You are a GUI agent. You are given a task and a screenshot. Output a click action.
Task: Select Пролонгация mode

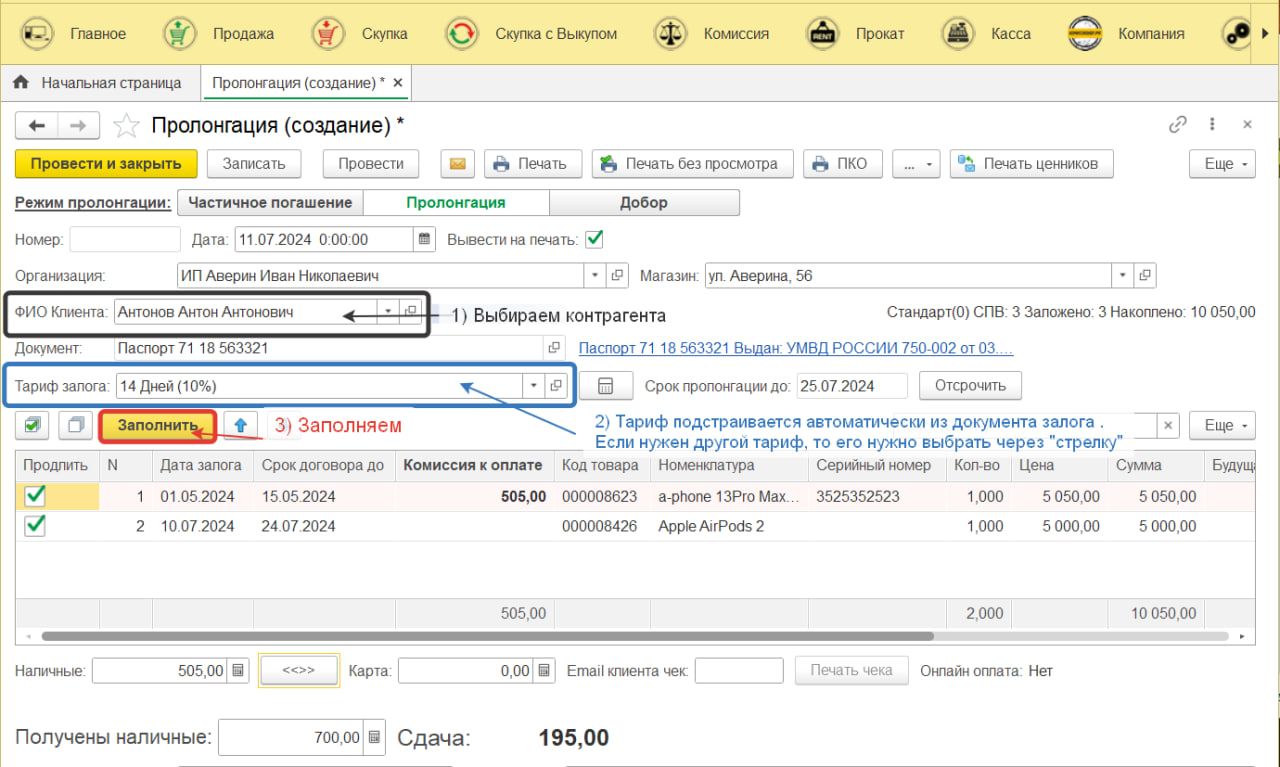point(456,203)
